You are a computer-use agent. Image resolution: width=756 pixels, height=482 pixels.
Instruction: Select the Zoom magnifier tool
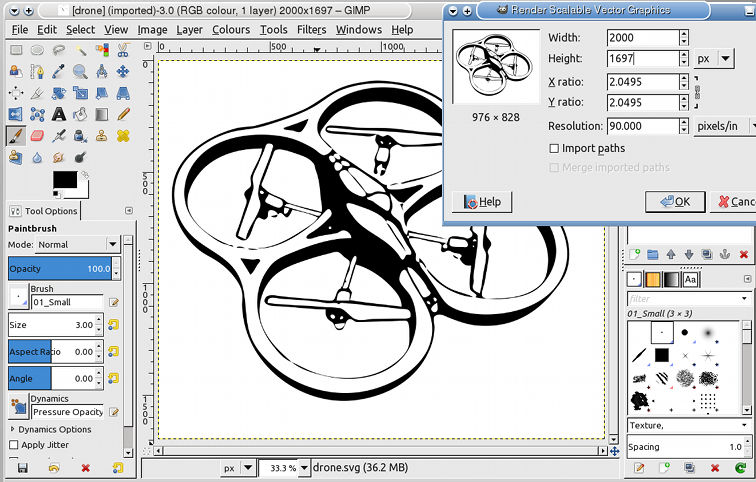[x=80, y=71]
